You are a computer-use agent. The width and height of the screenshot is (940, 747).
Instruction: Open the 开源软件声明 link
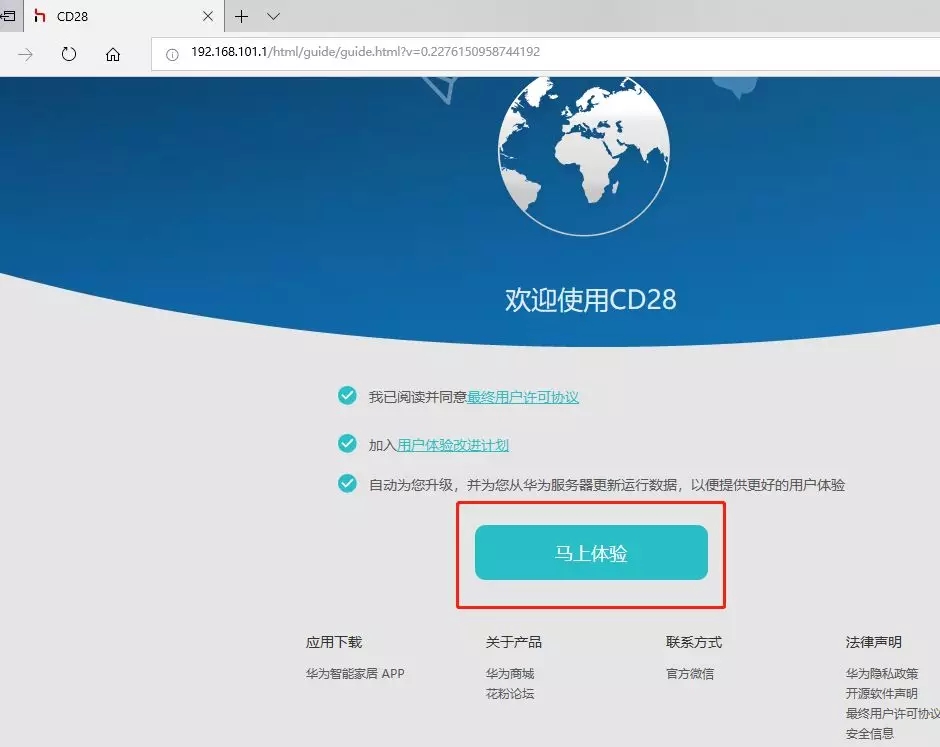click(881, 694)
